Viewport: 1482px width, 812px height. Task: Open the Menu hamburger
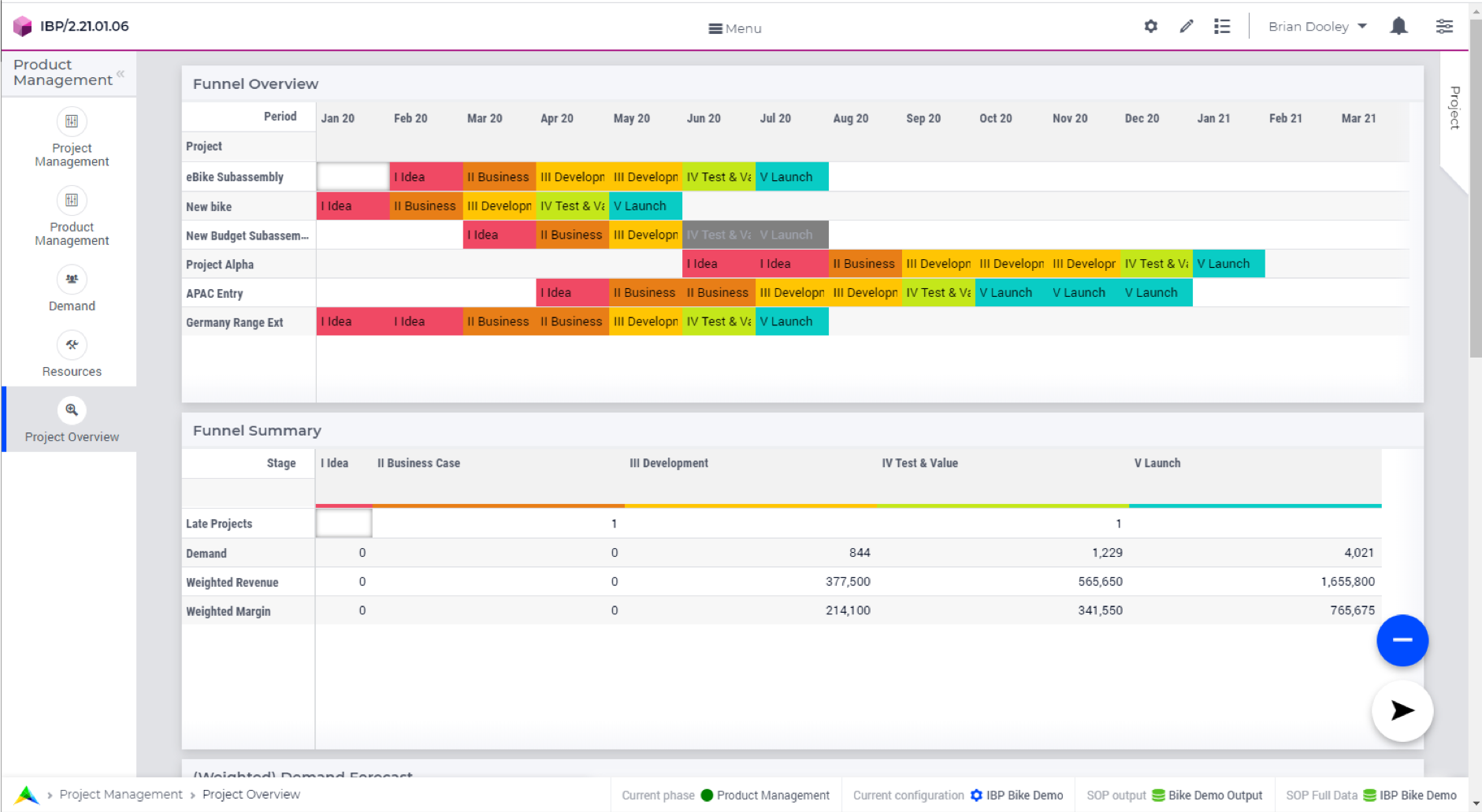(734, 28)
